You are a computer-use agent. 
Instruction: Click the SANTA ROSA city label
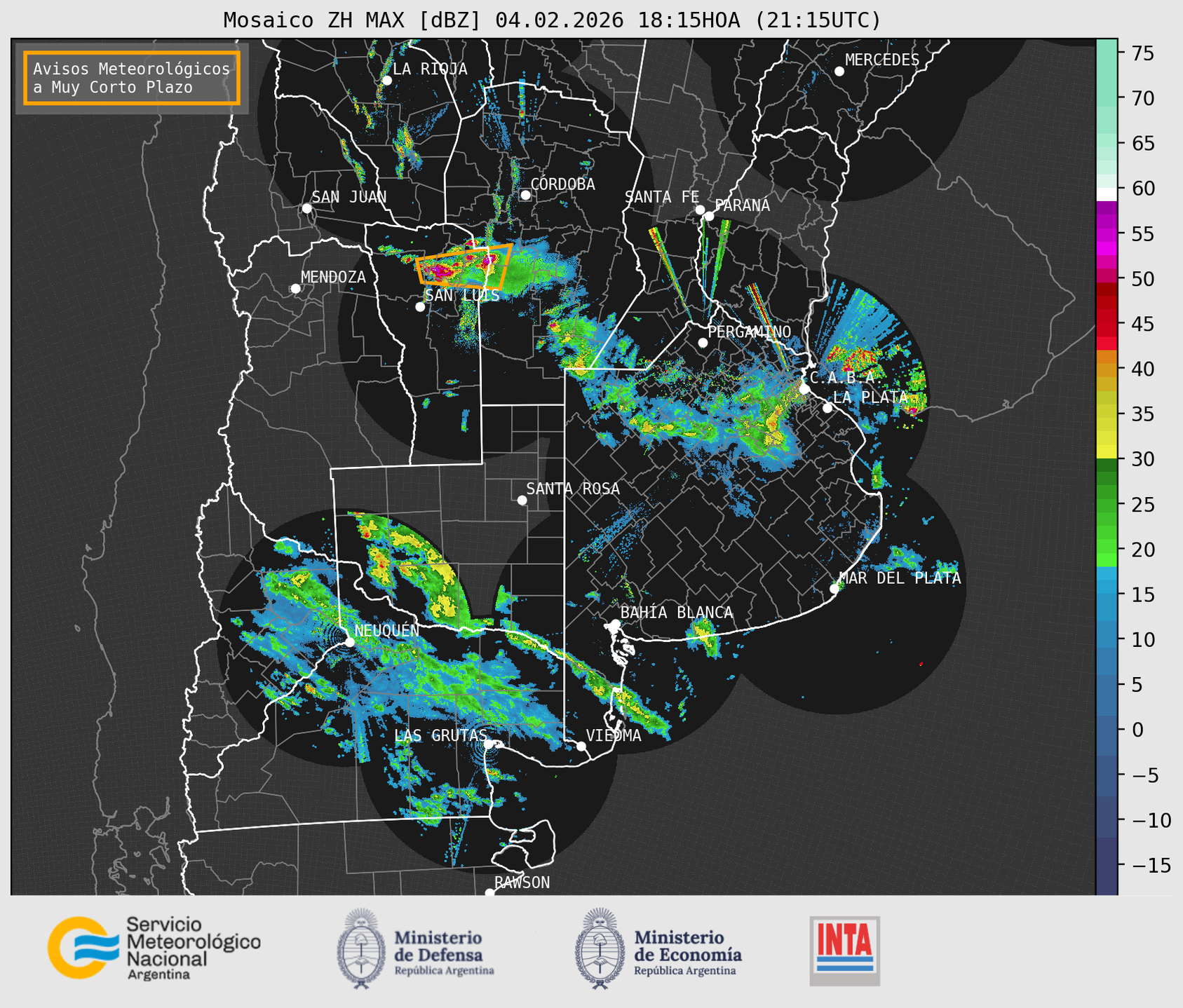tap(573, 489)
